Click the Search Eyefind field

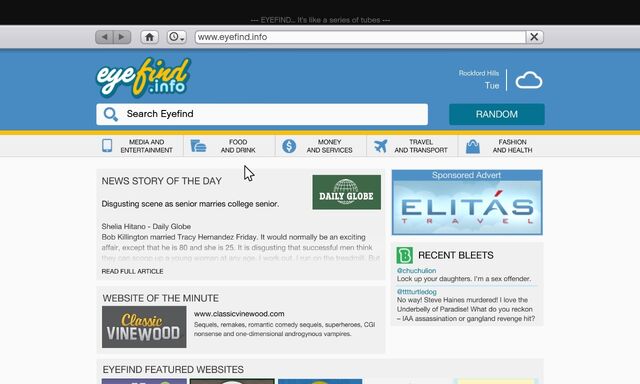click(262, 114)
